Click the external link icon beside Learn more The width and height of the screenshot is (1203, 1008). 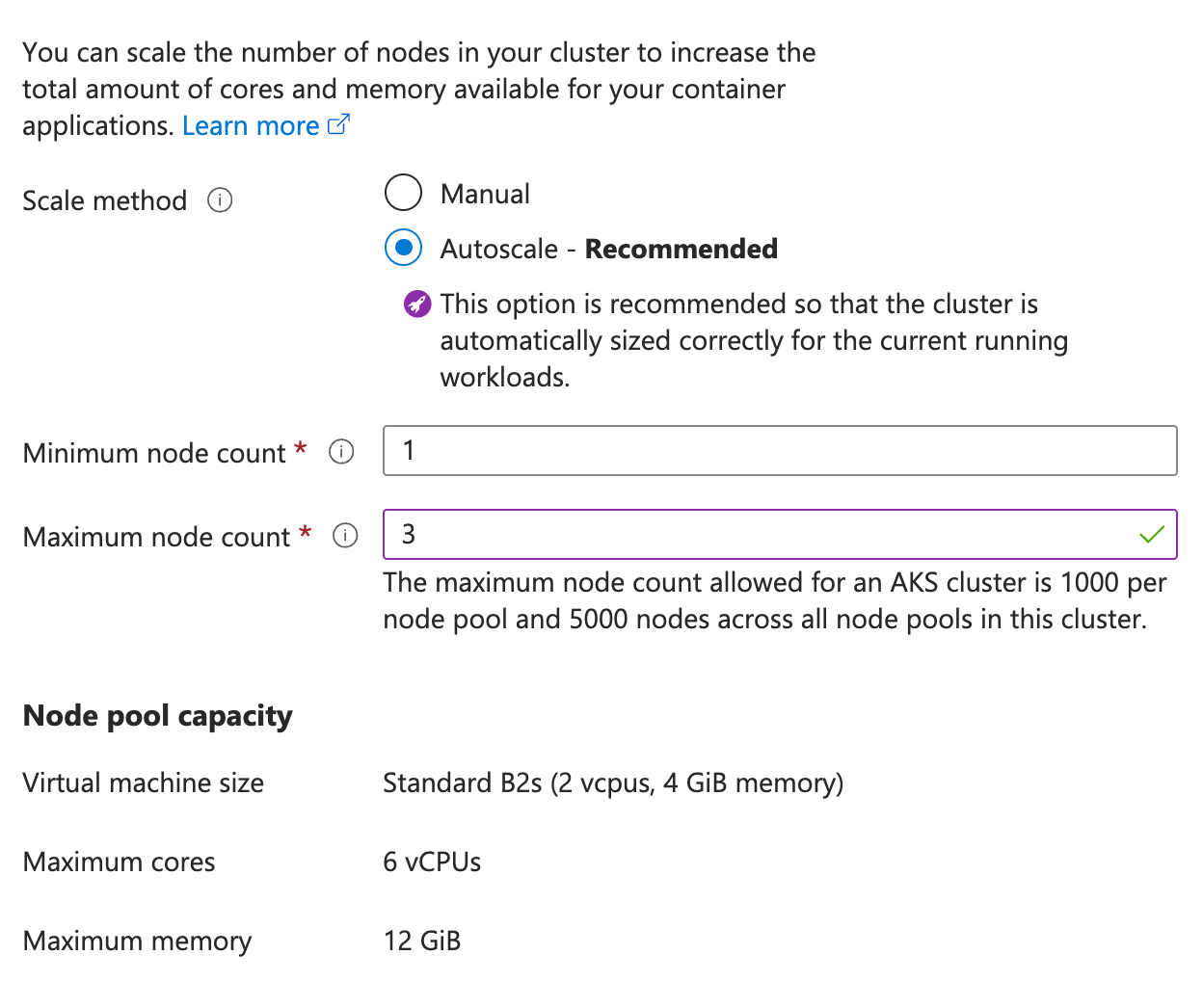pyautogui.click(x=337, y=124)
